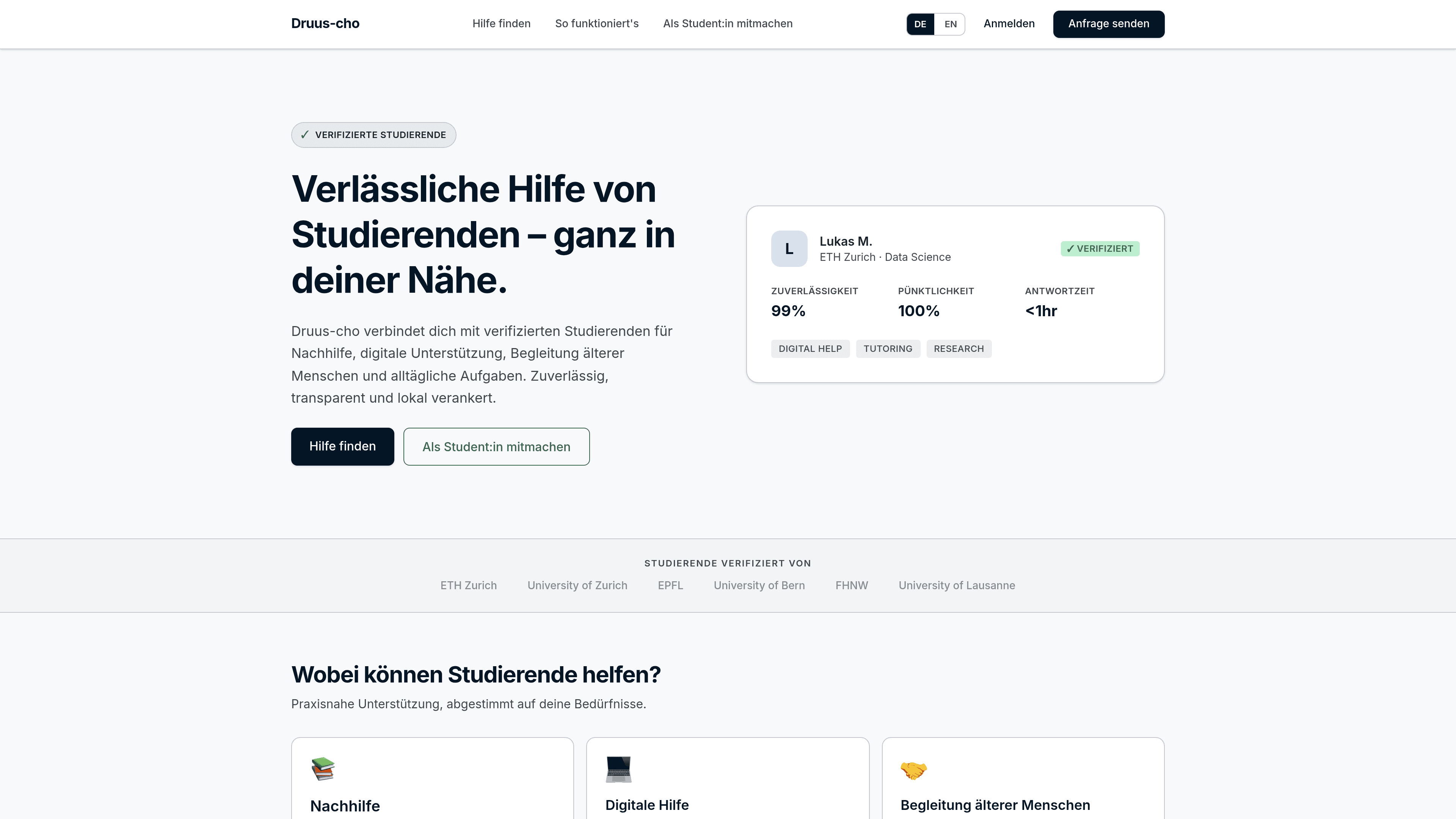Viewport: 1456px width, 819px height.
Task: Open the Nachhilfe card title
Action: (x=345, y=806)
